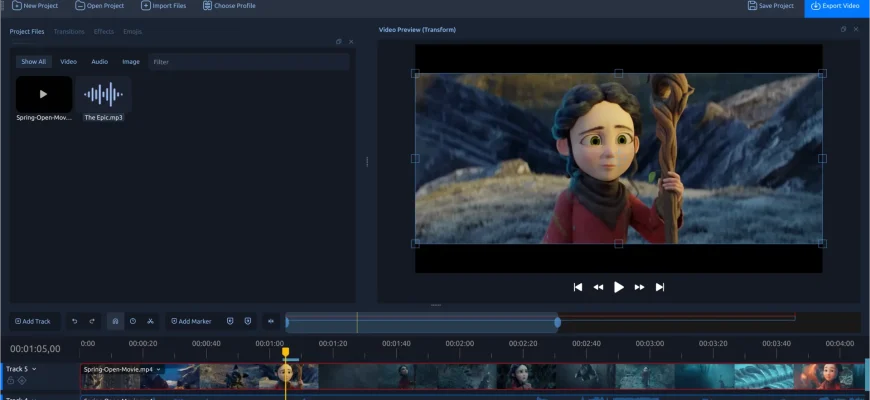The height and width of the screenshot is (400, 870).
Task: Open an existing project via Open Project
Action: [100, 6]
